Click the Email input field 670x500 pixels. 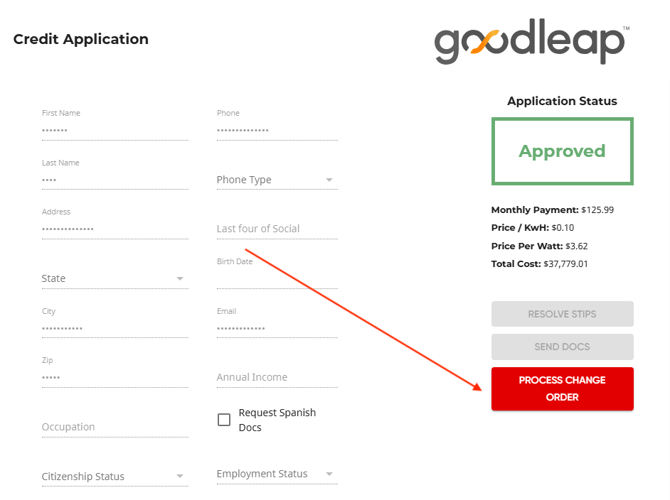276,328
